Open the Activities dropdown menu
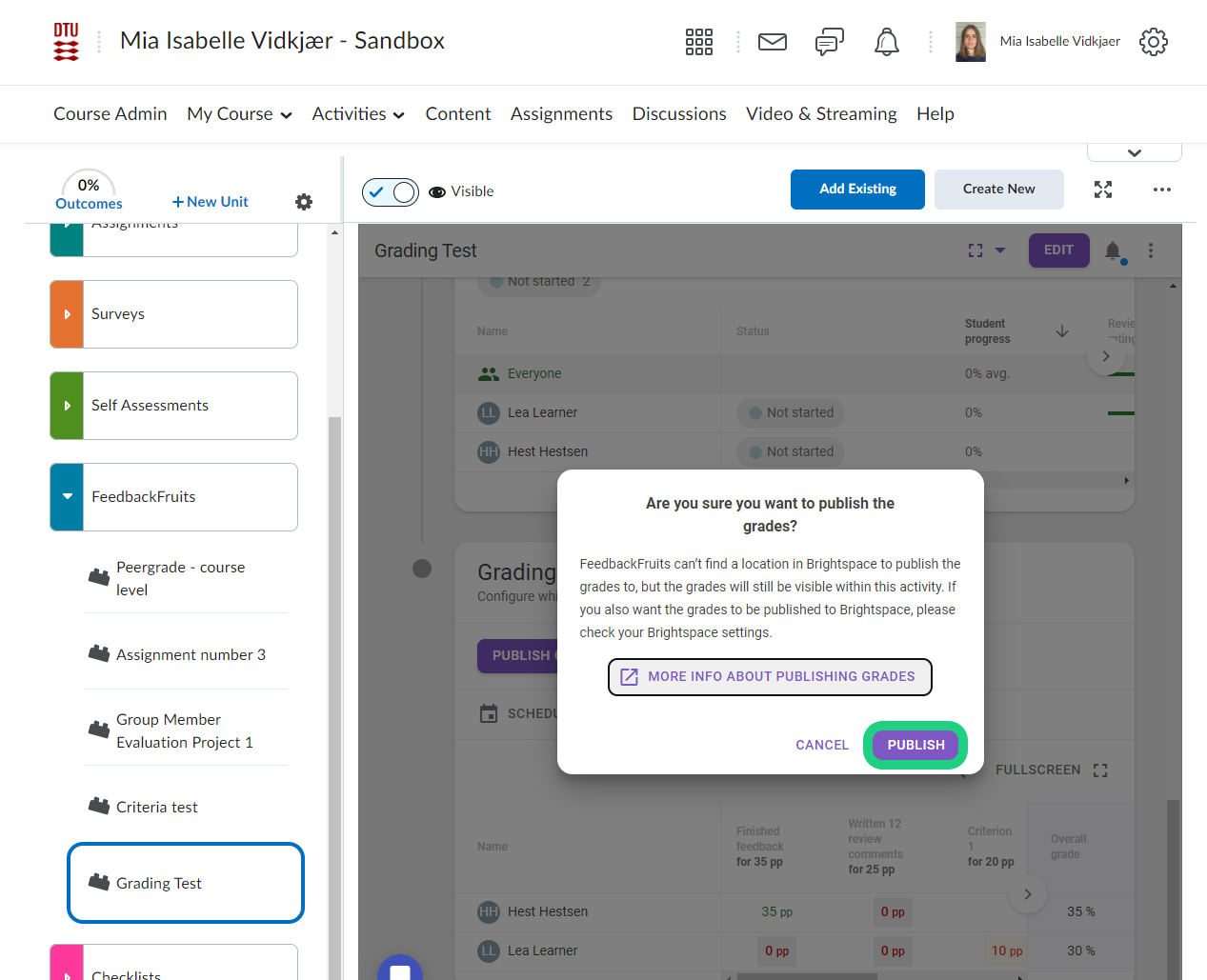The width and height of the screenshot is (1207, 980). click(x=357, y=114)
